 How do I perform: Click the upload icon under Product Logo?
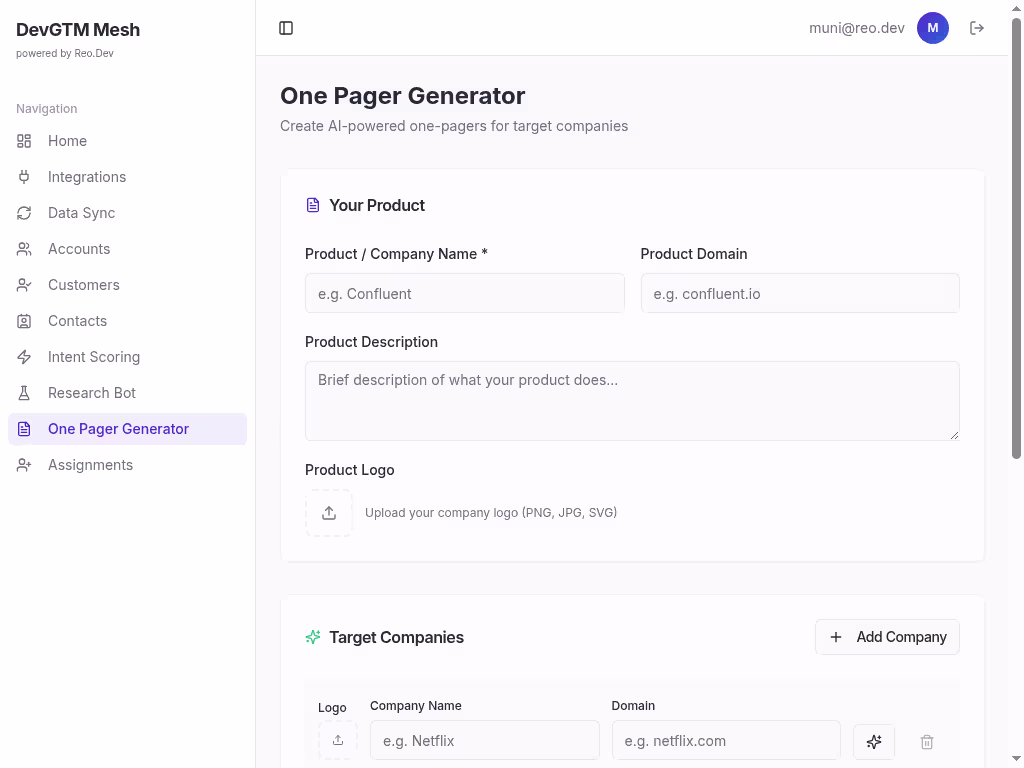tap(329, 512)
